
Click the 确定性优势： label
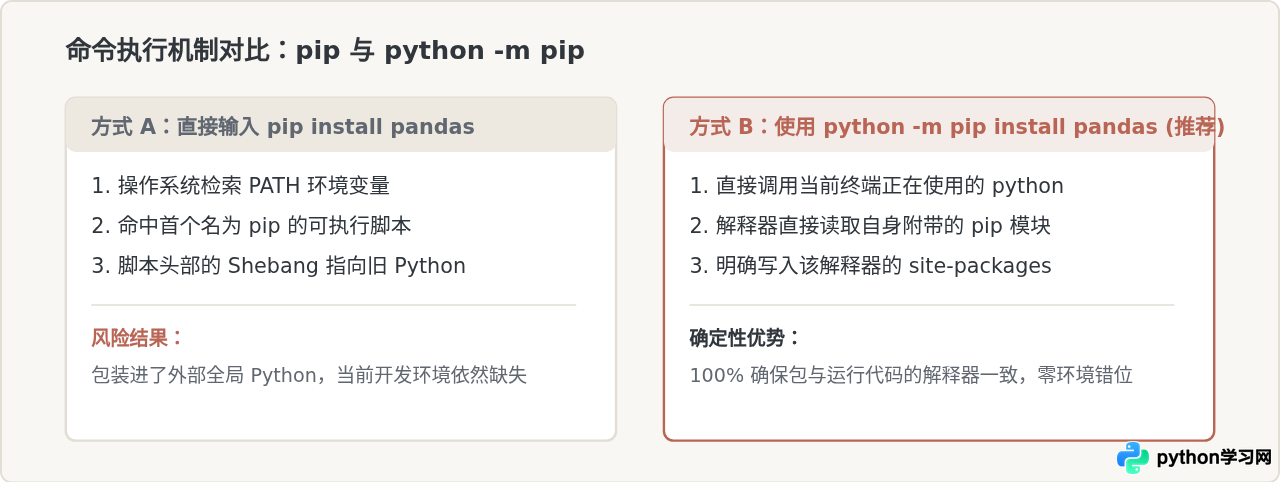tap(746, 338)
